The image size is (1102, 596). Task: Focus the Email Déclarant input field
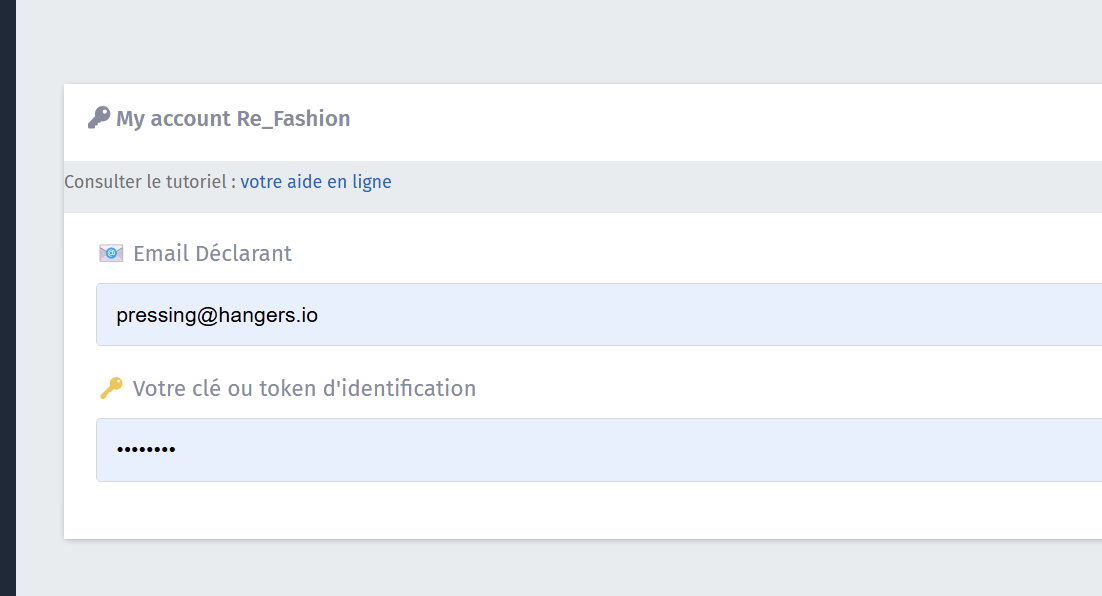600,315
